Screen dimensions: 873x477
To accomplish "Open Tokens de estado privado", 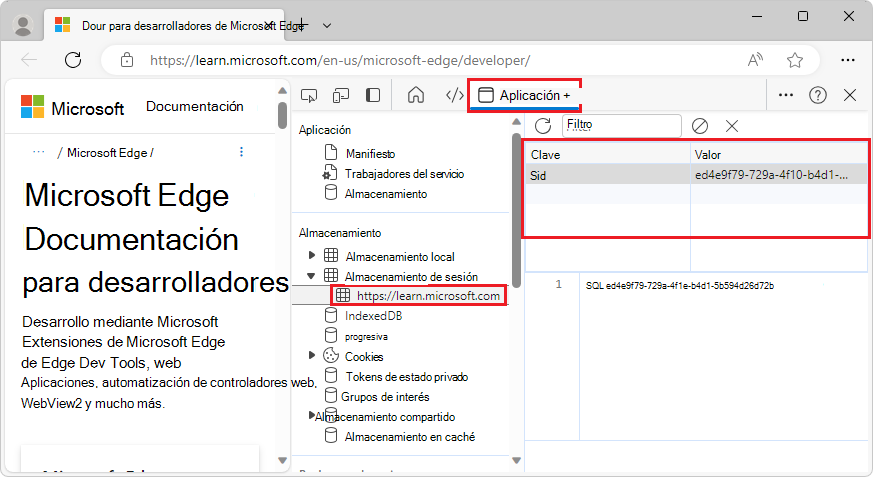I will (406, 377).
